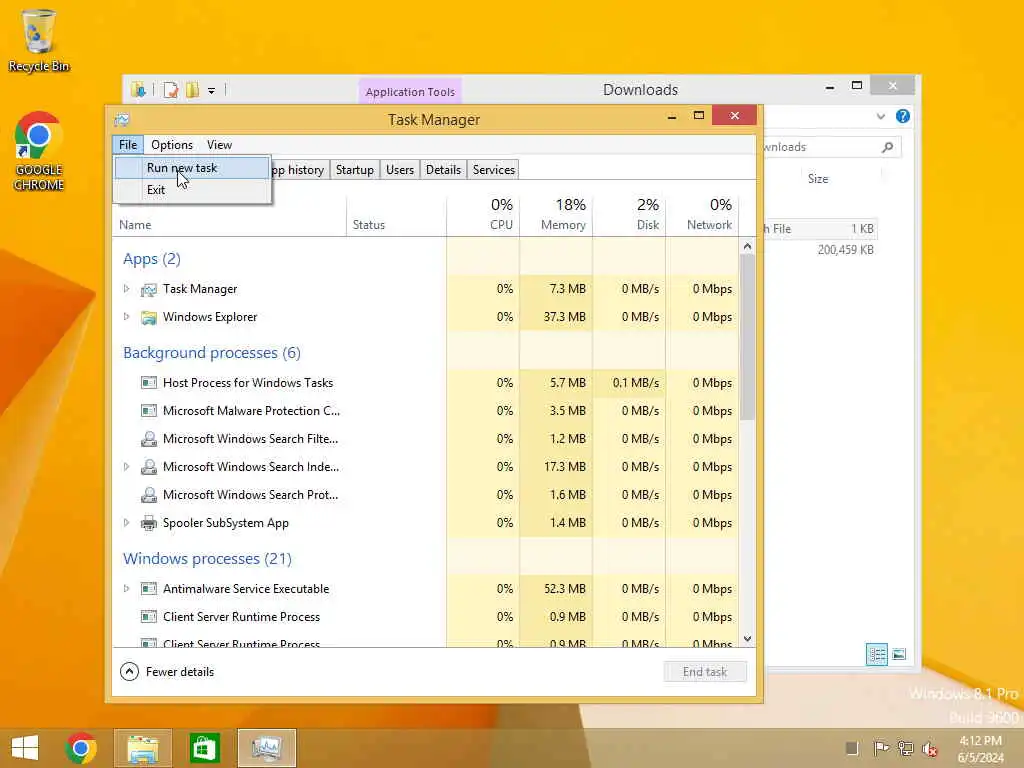Click the Windows Explorer process icon
The width and height of the screenshot is (1024, 768).
149,317
